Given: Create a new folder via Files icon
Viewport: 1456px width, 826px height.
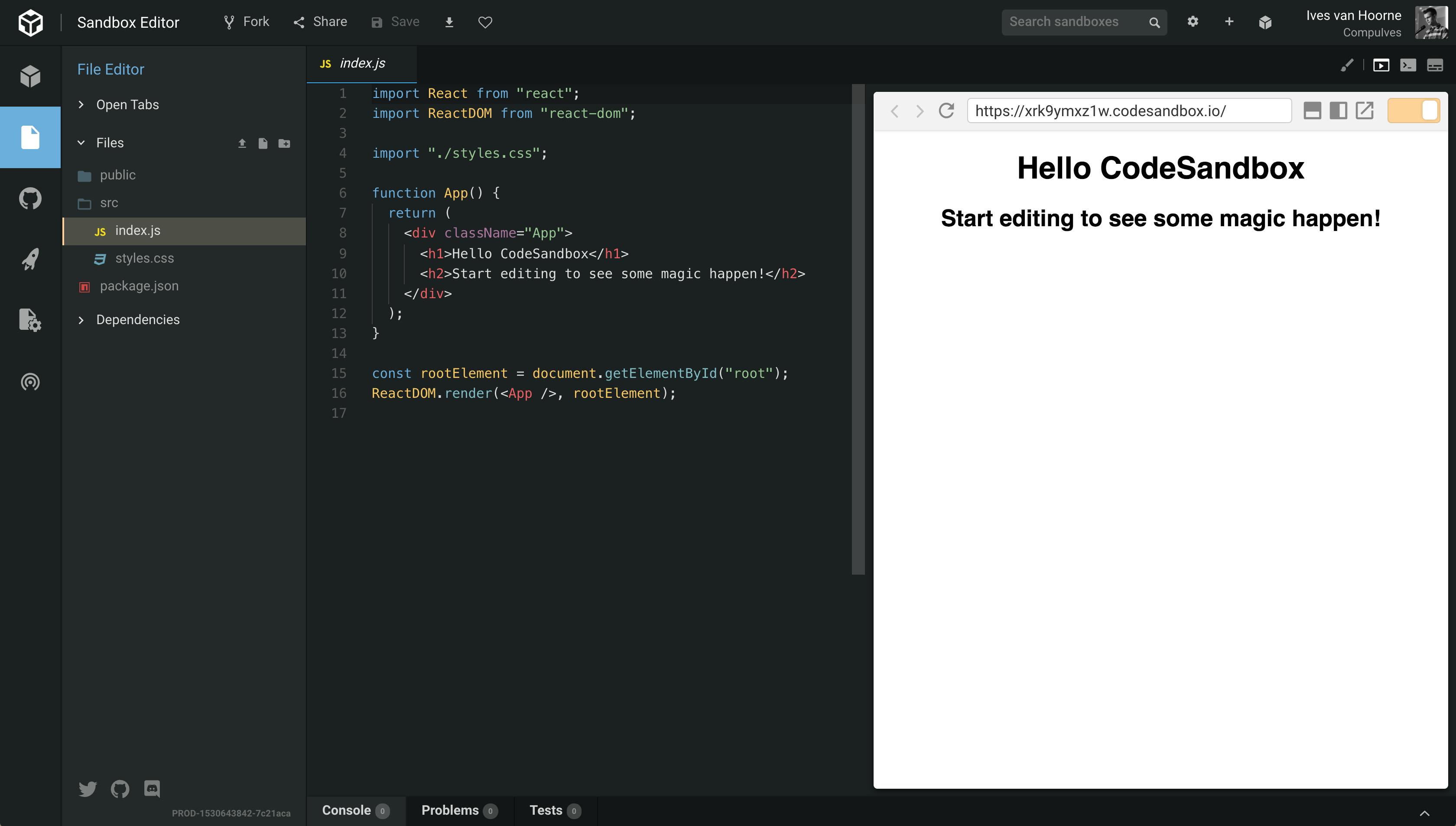Looking at the screenshot, I should tap(284, 143).
